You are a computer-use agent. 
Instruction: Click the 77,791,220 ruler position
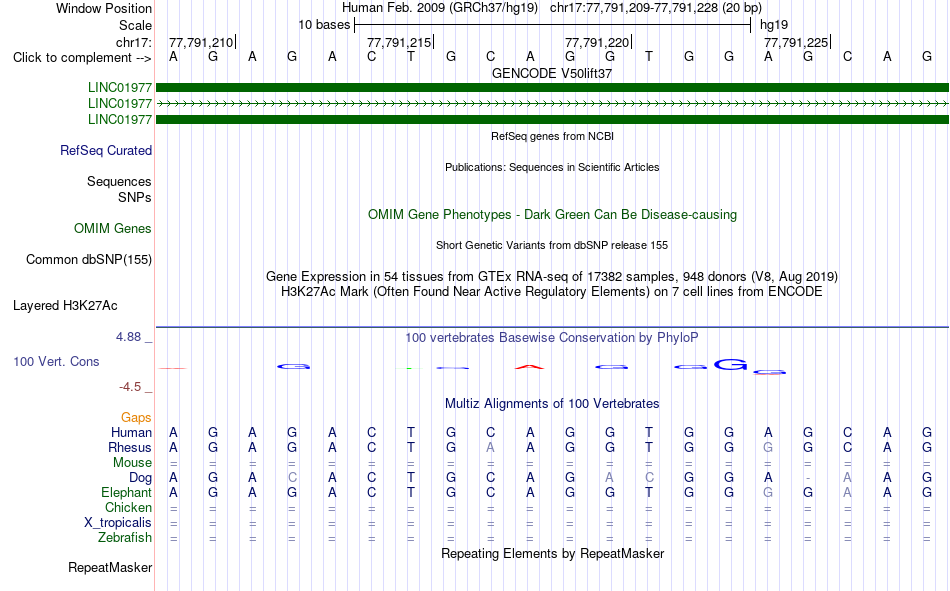point(597,42)
